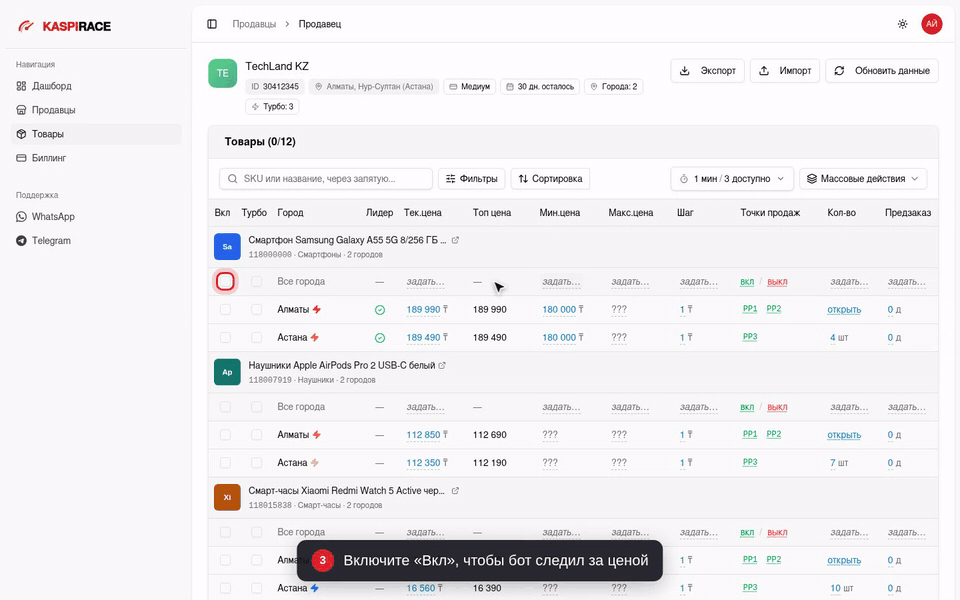The image size is (960, 600).
Task: Click the Samsung product thumbnail "Sa"
Action: tap(227, 247)
